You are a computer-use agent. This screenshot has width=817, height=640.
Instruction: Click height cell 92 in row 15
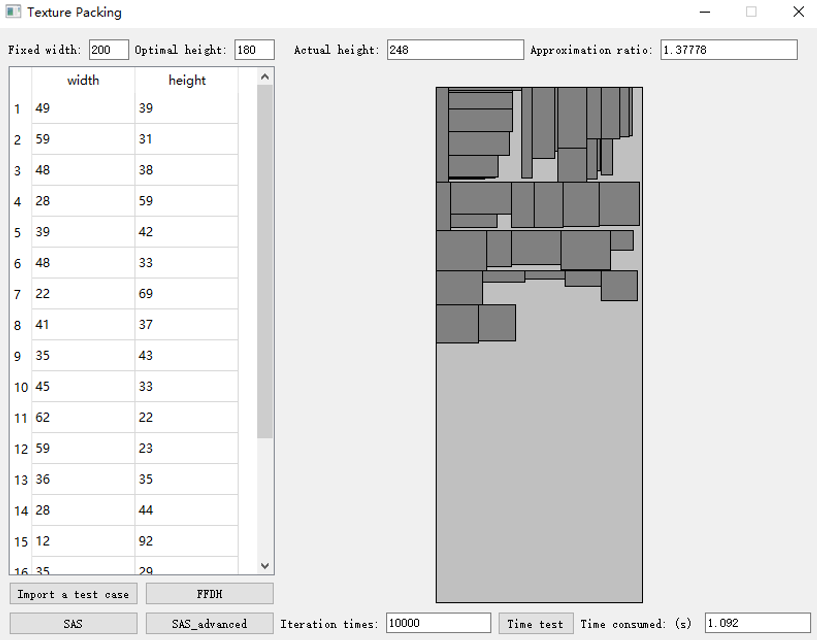(x=187, y=541)
